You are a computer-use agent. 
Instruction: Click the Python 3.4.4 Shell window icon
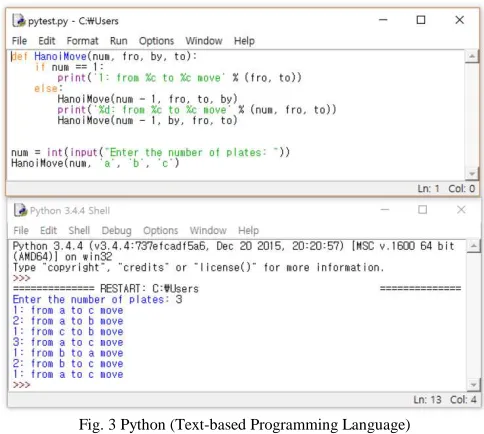pos(20,210)
